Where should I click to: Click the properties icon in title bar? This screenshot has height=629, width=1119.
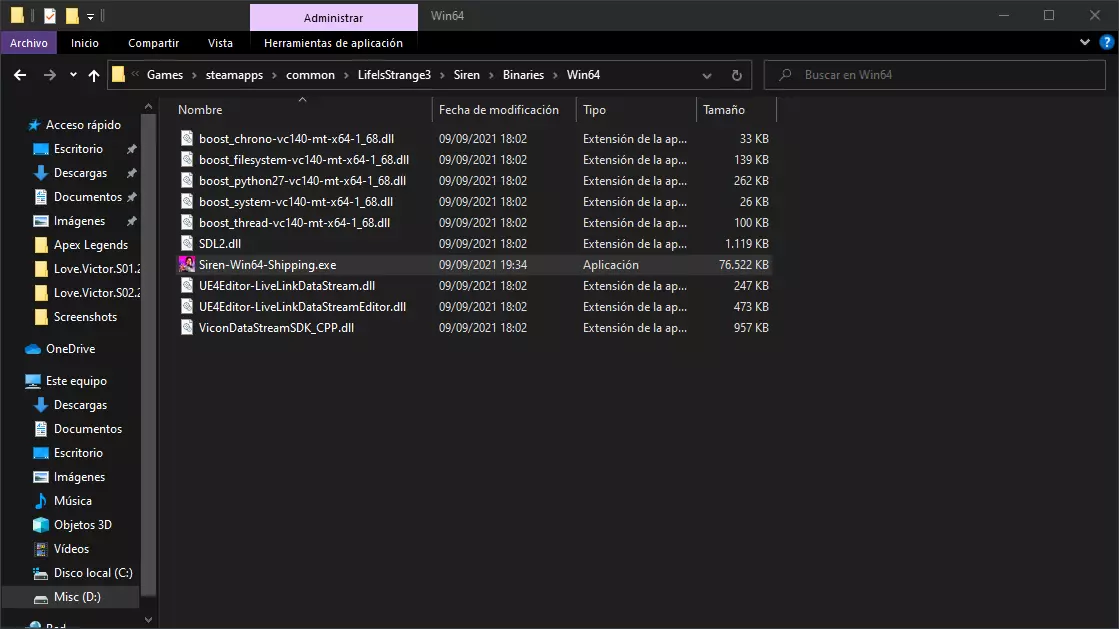(50, 16)
